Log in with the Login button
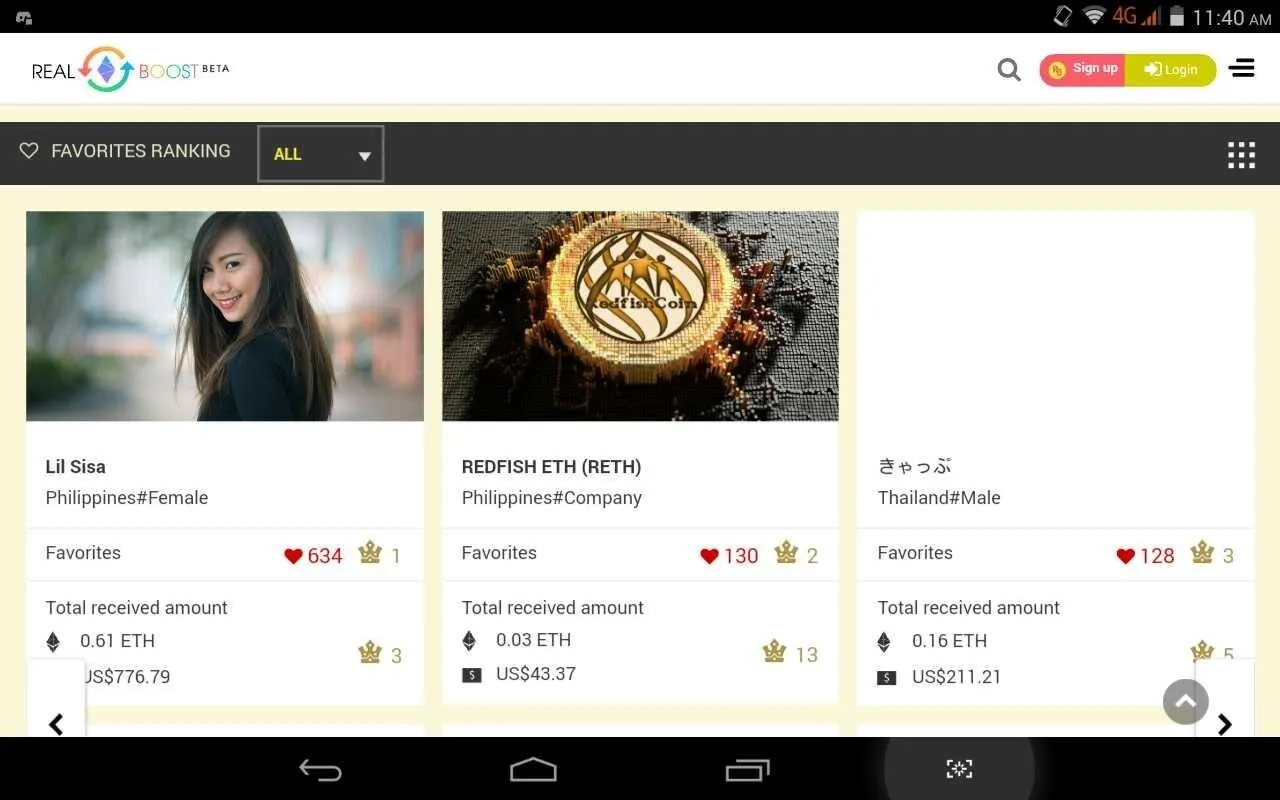 tap(1171, 70)
